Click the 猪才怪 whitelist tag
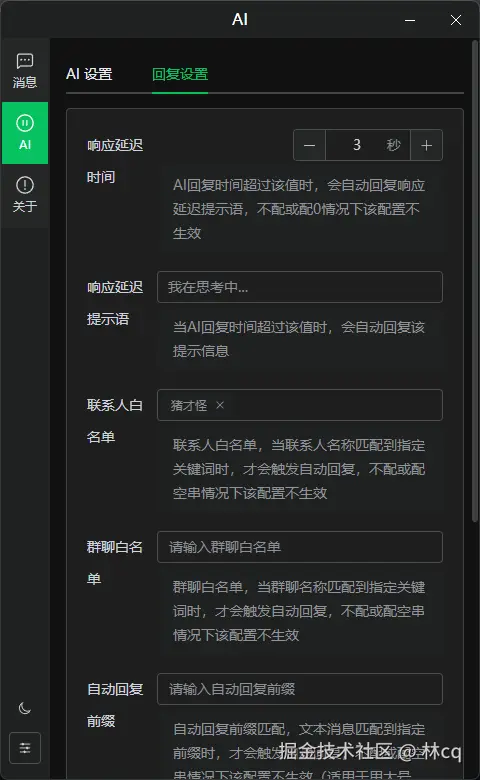 [x=189, y=405]
